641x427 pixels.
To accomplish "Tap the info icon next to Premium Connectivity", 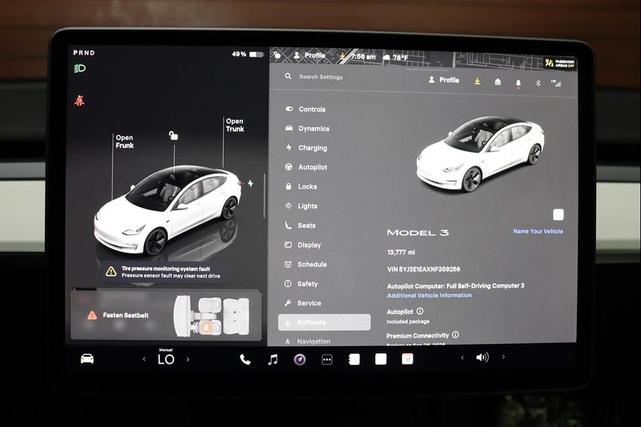I will pyautogui.click(x=455, y=335).
